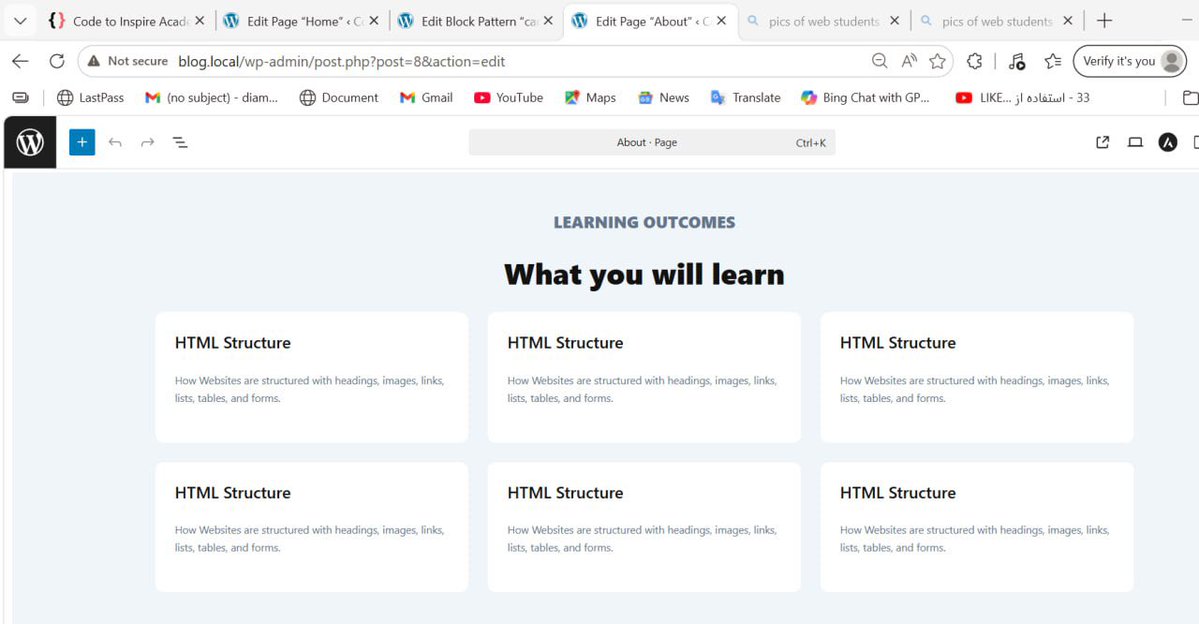Close the Edit Page "About" tab
This screenshot has height=624, width=1199.
pos(721,21)
